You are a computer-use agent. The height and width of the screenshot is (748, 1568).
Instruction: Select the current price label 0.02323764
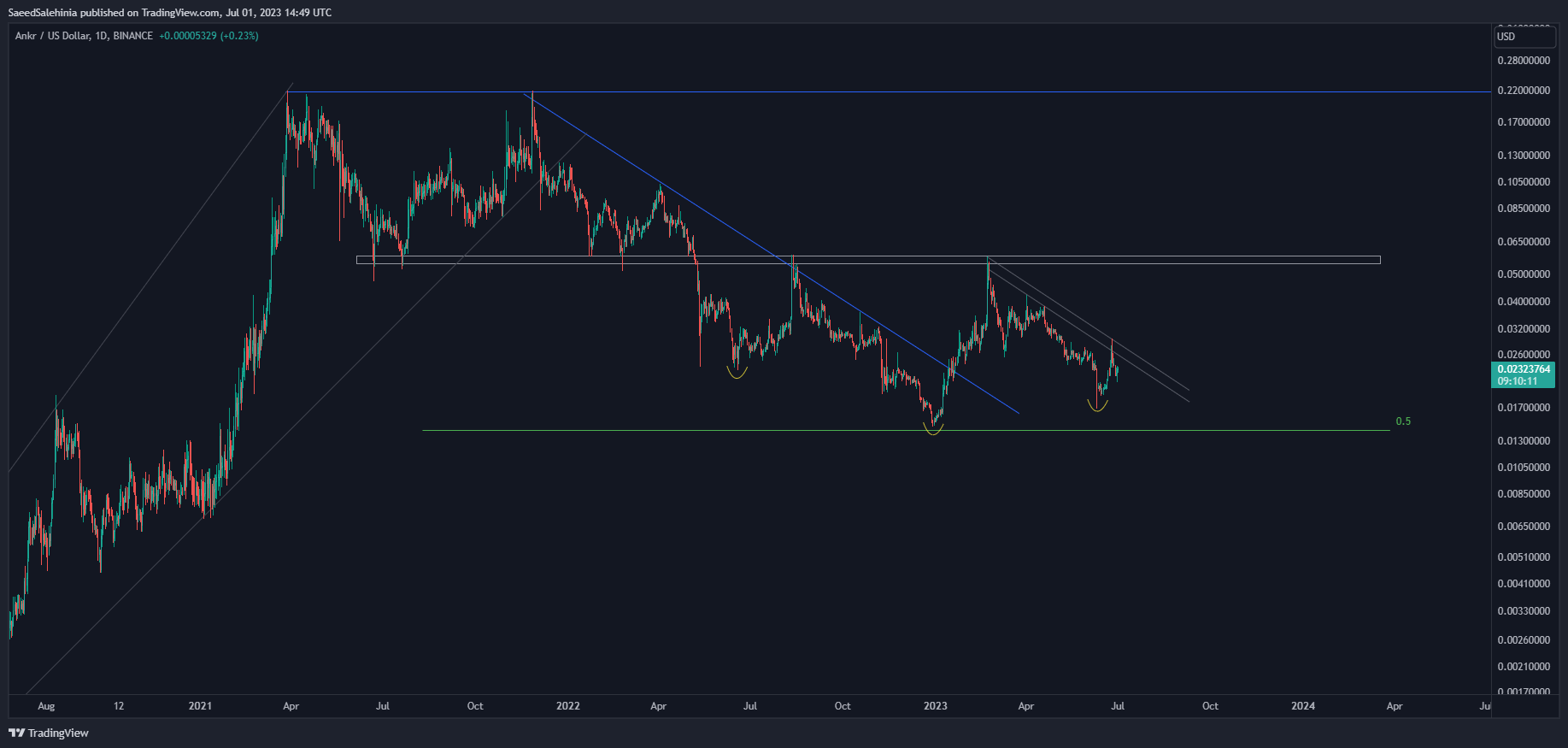[1524, 369]
